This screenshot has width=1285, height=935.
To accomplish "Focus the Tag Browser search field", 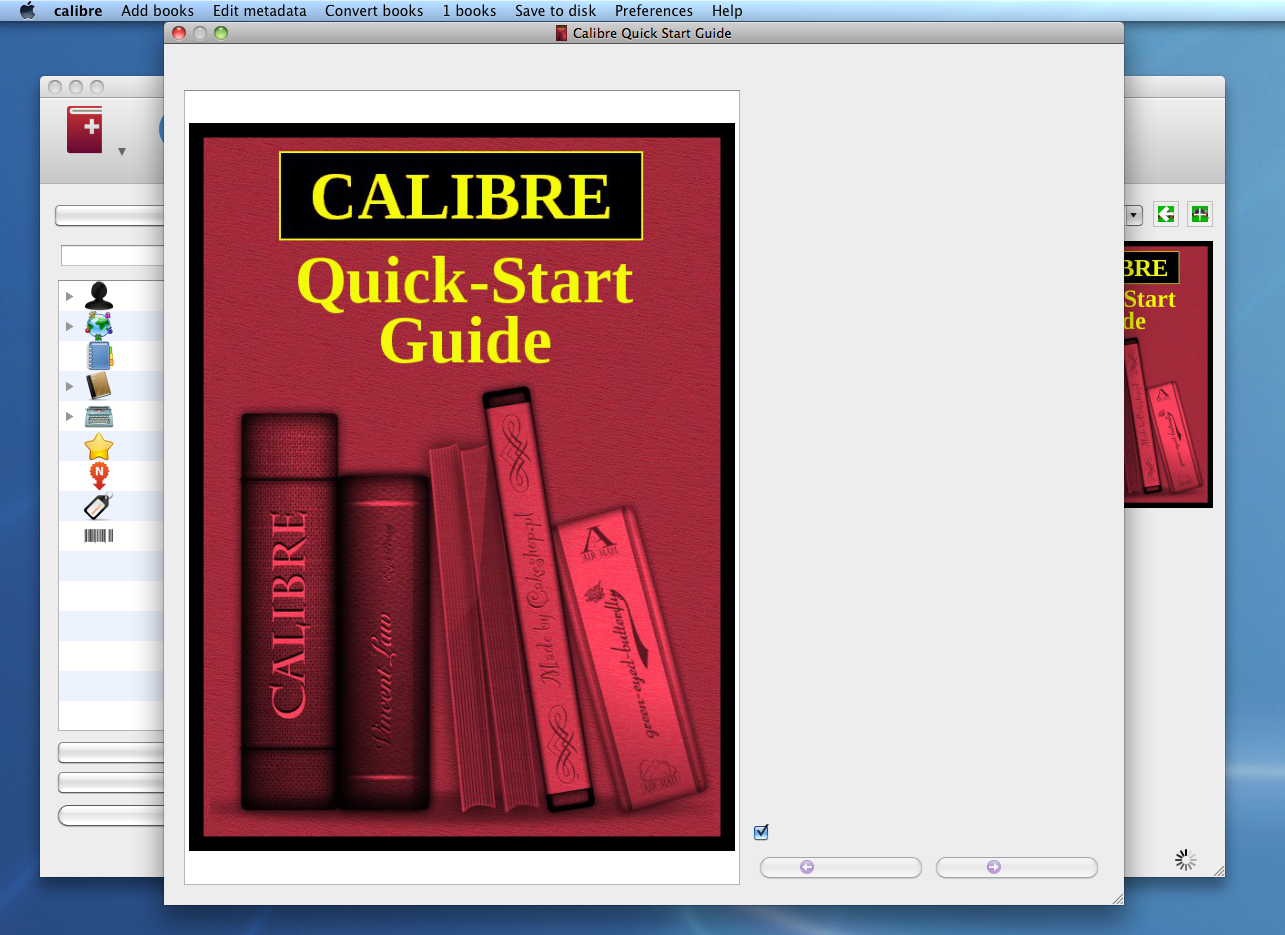I will tap(112, 256).
